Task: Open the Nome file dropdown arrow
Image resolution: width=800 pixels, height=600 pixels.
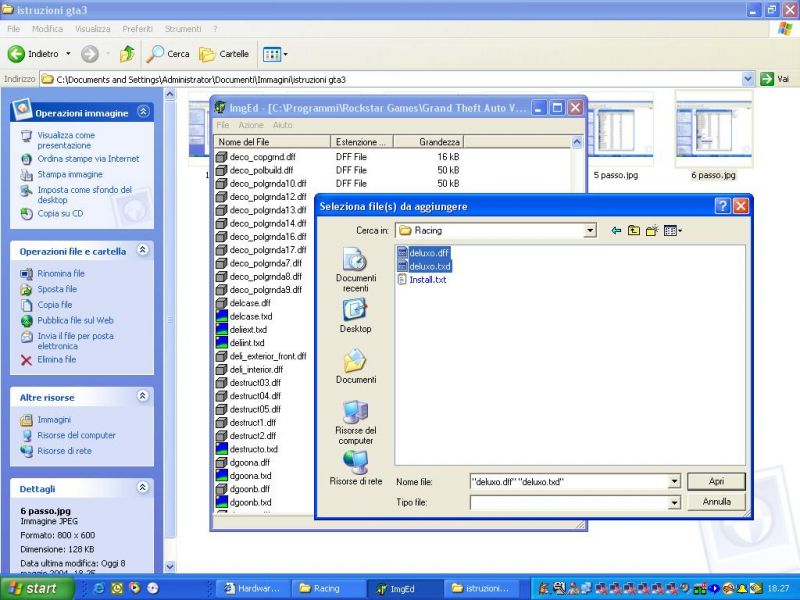Action: click(x=674, y=481)
